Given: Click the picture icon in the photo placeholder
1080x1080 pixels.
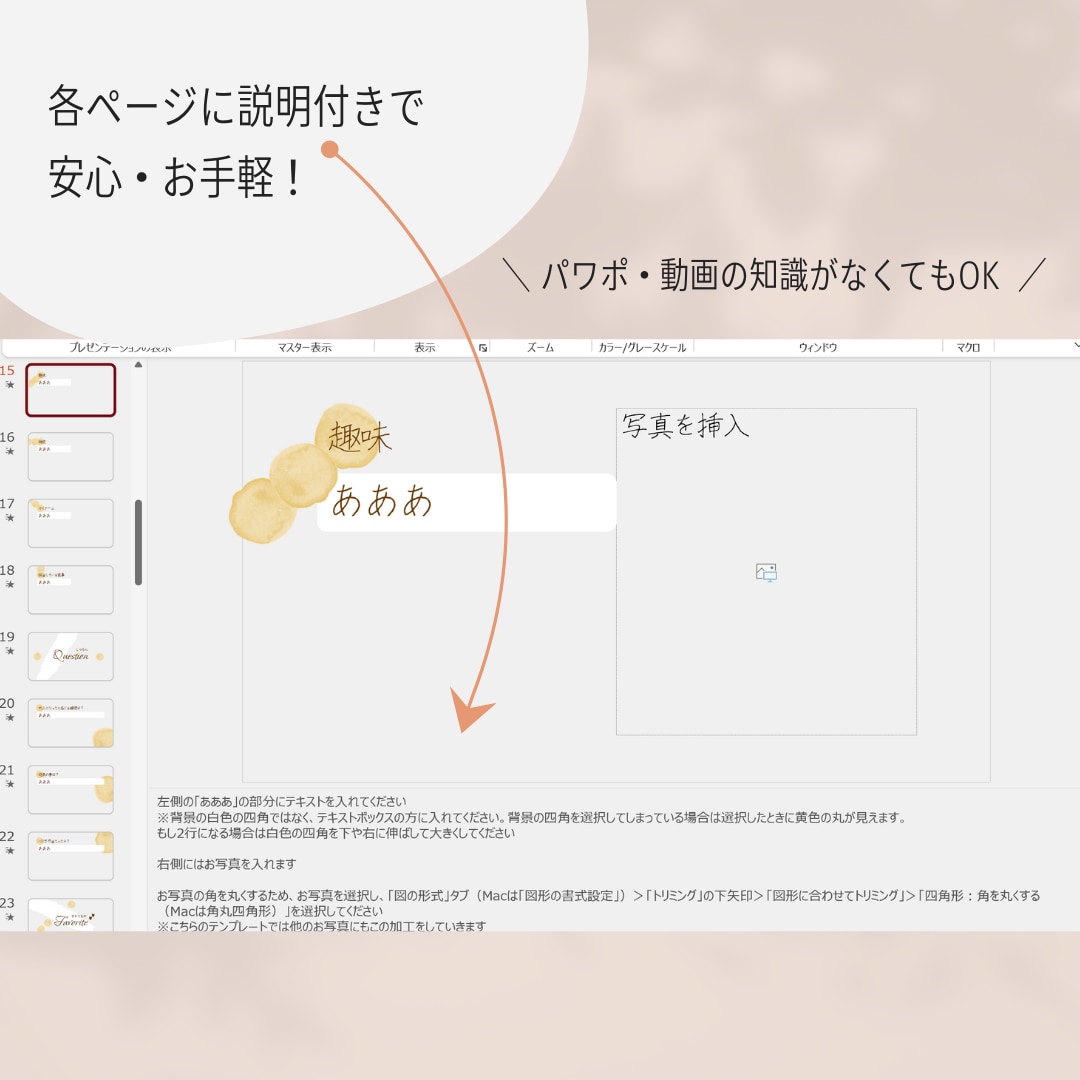Looking at the screenshot, I should [x=766, y=572].
